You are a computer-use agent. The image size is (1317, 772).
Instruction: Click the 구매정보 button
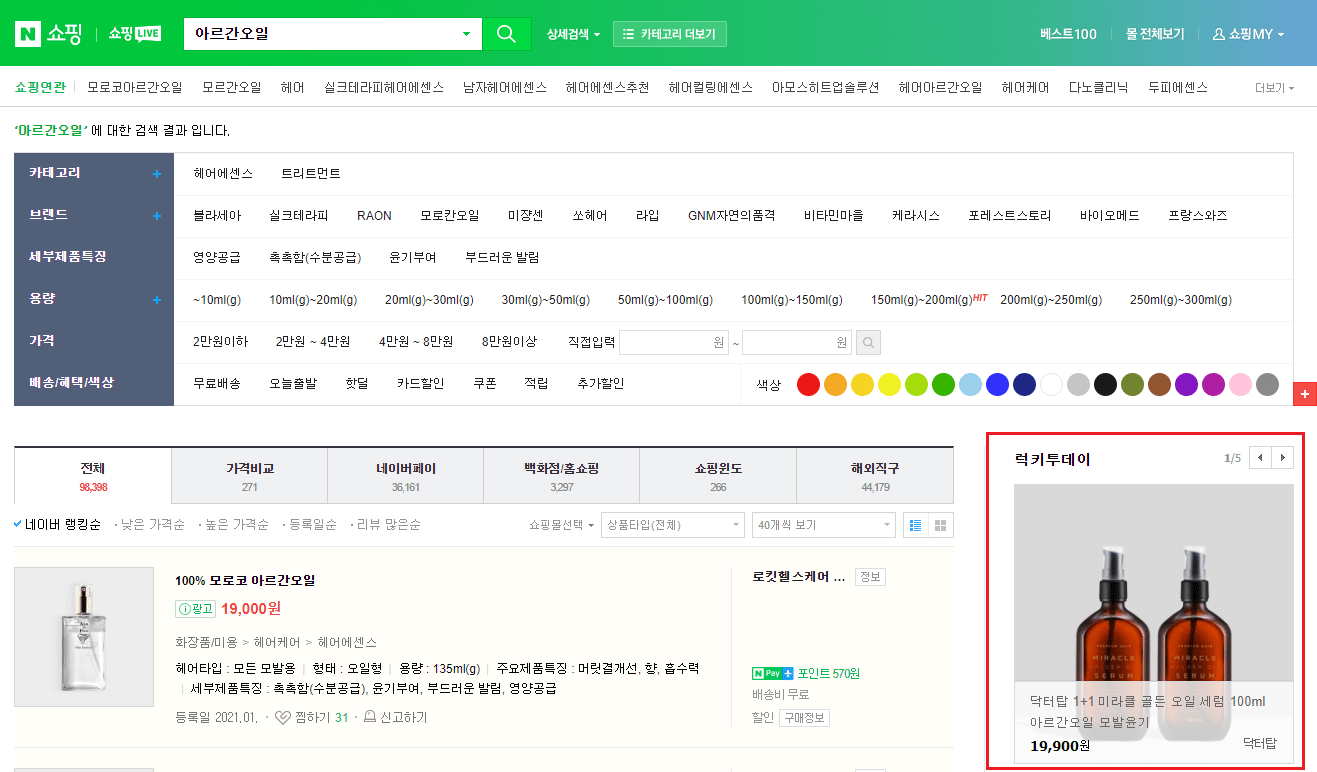[805, 718]
